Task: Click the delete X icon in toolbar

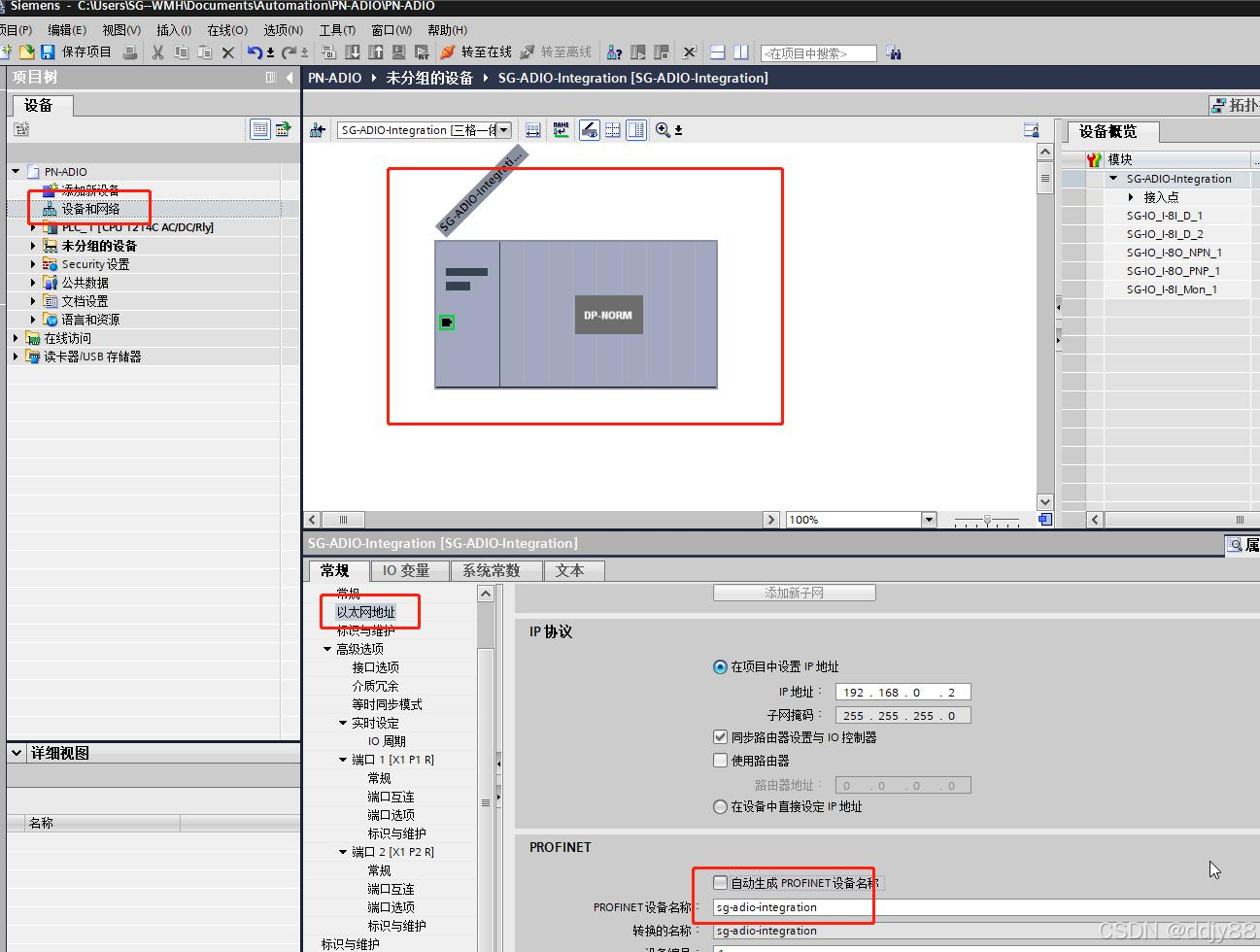Action: (x=227, y=51)
